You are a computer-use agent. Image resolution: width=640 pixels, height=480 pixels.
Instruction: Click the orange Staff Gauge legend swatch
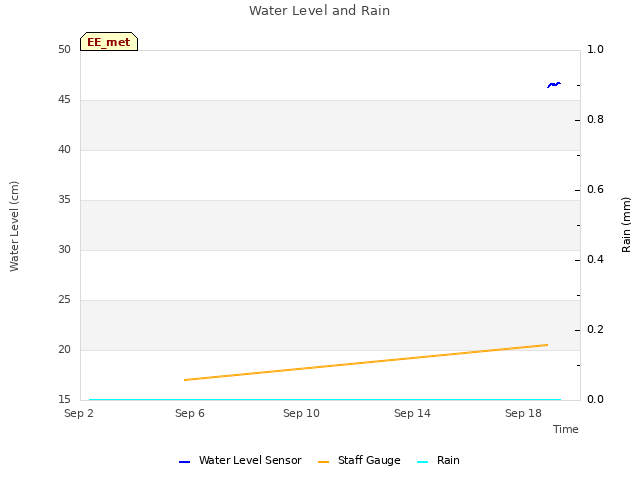point(323,462)
